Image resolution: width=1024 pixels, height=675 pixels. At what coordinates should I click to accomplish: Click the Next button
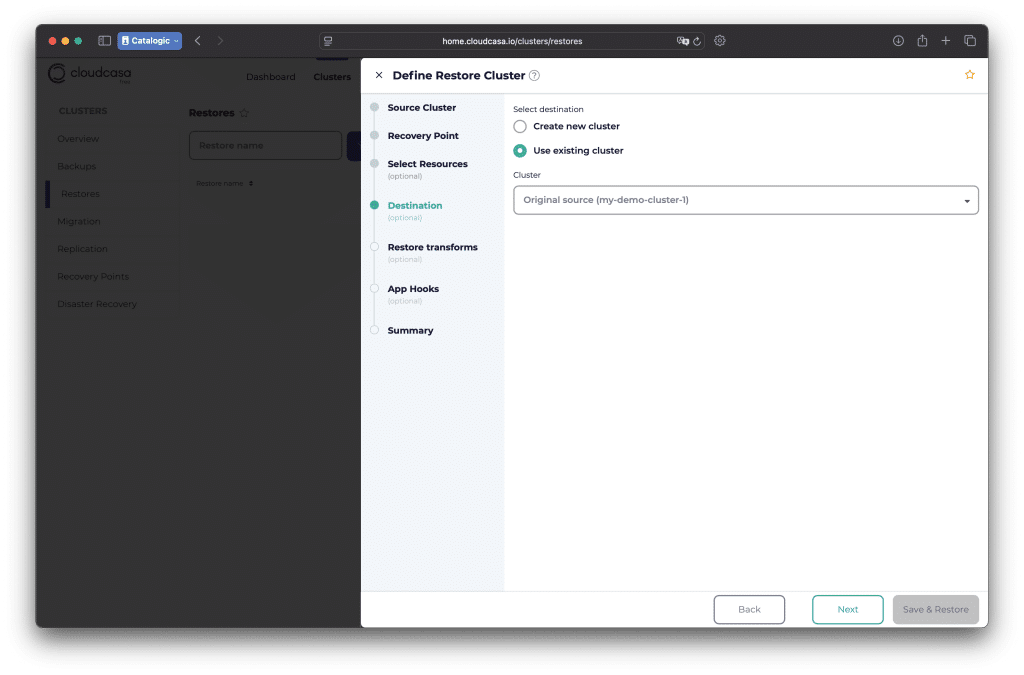tap(847, 609)
